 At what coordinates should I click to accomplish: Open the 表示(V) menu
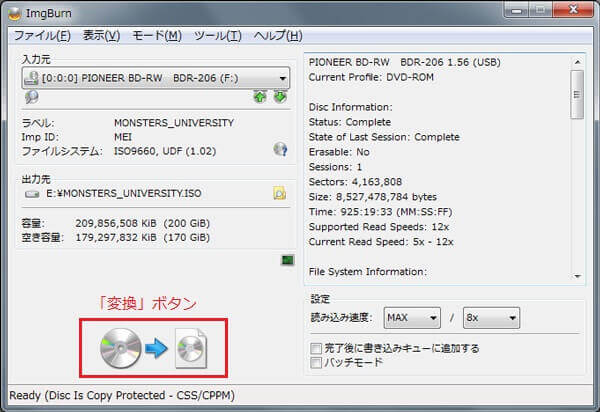pyautogui.click(x=101, y=36)
